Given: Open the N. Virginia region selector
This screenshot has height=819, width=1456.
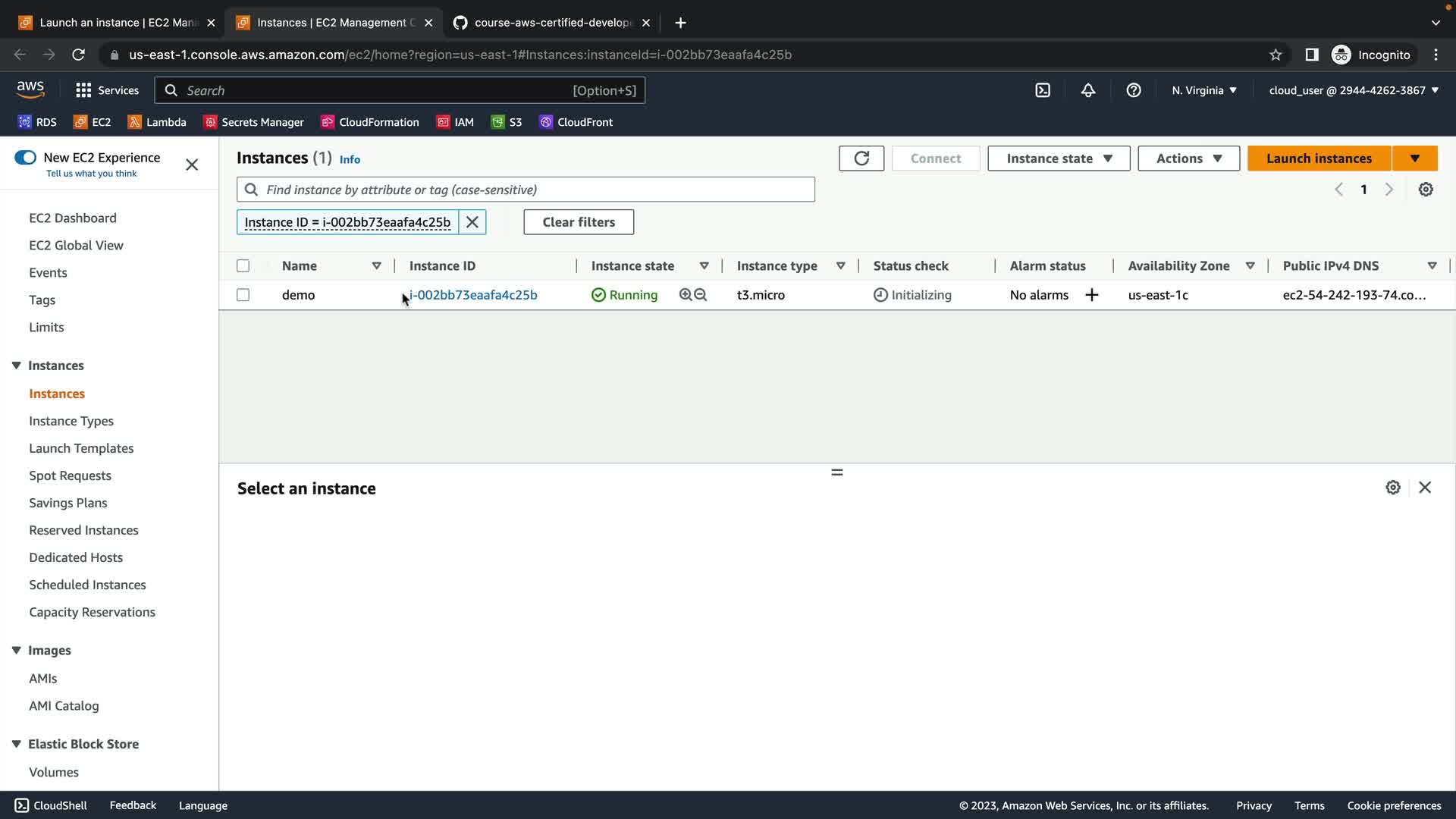Looking at the screenshot, I should coord(1203,90).
